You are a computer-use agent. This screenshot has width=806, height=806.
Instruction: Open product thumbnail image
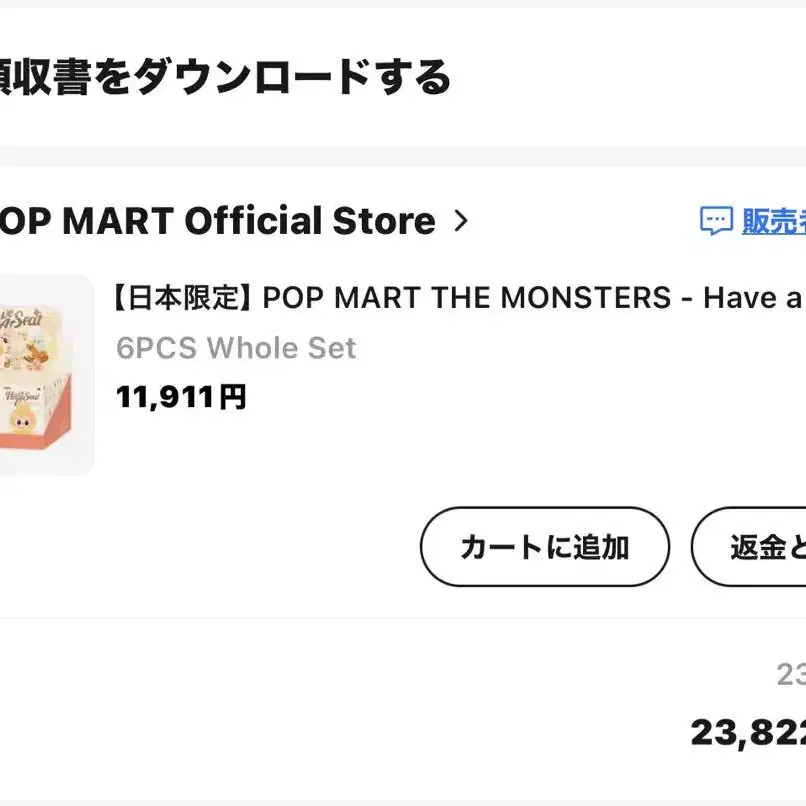click(47, 375)
